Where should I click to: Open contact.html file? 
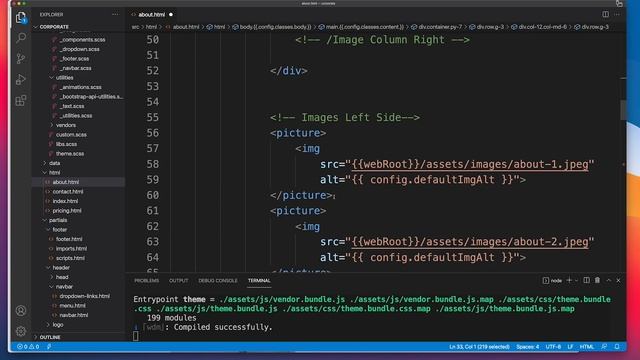(67, 191)
